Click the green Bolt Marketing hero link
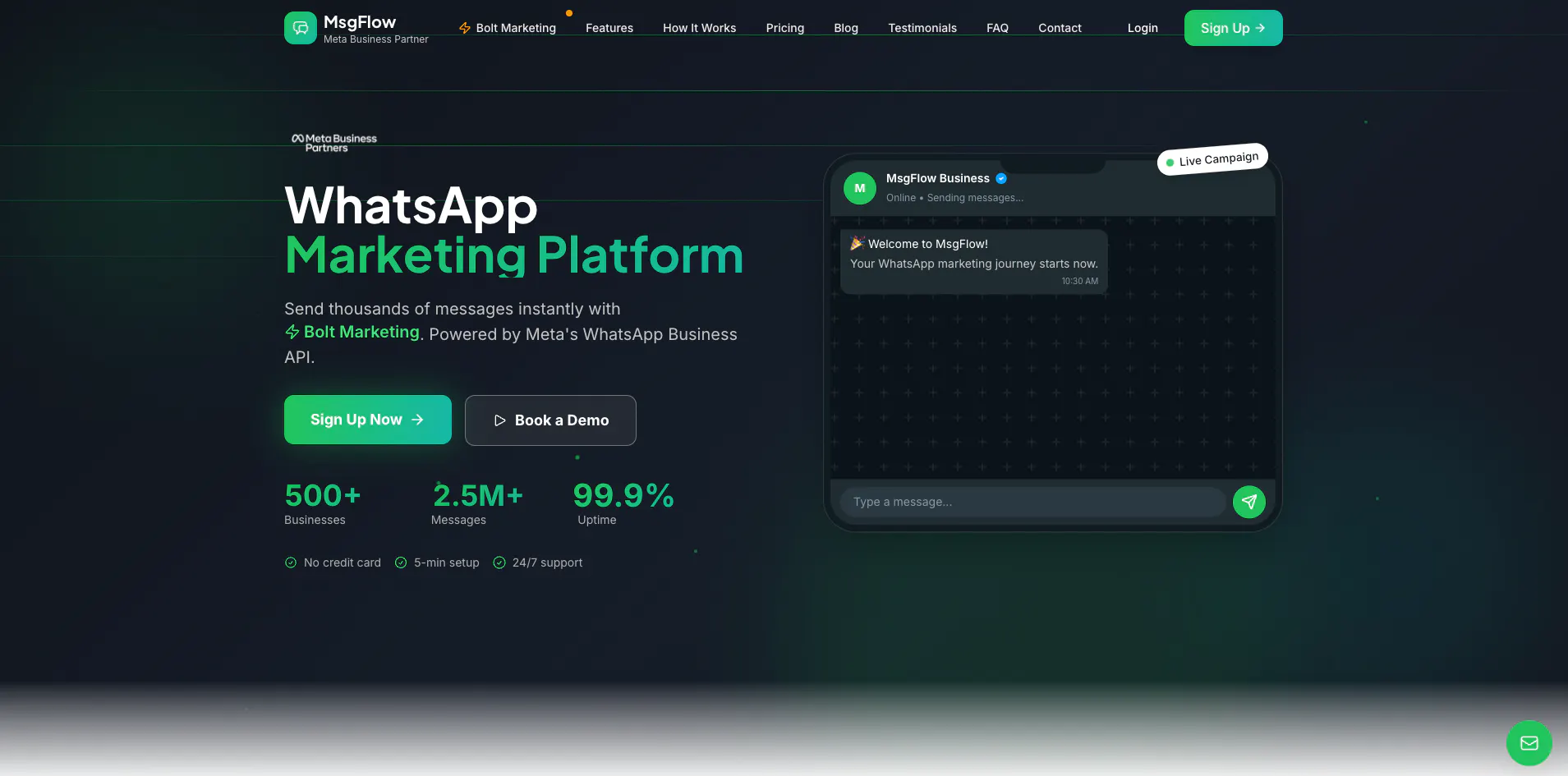Image resolution: width=1568 pixels, height=776 pixels. click(352, 332)
